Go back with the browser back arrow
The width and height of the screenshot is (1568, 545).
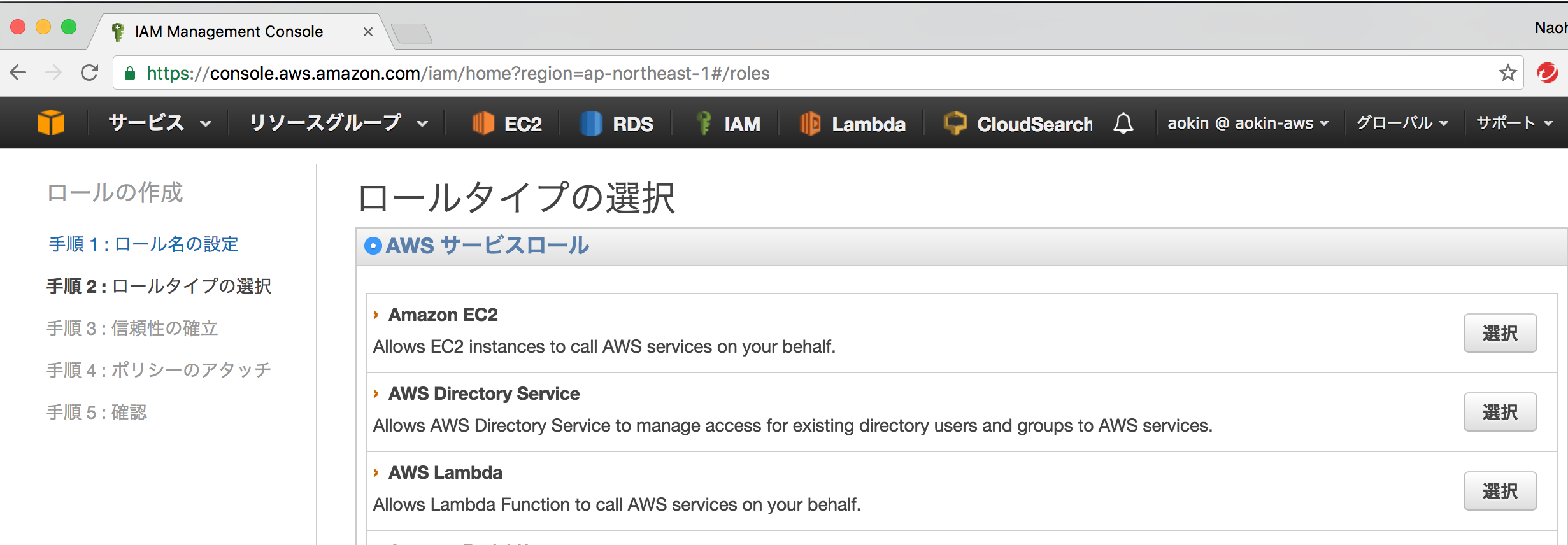click(18, 73)
